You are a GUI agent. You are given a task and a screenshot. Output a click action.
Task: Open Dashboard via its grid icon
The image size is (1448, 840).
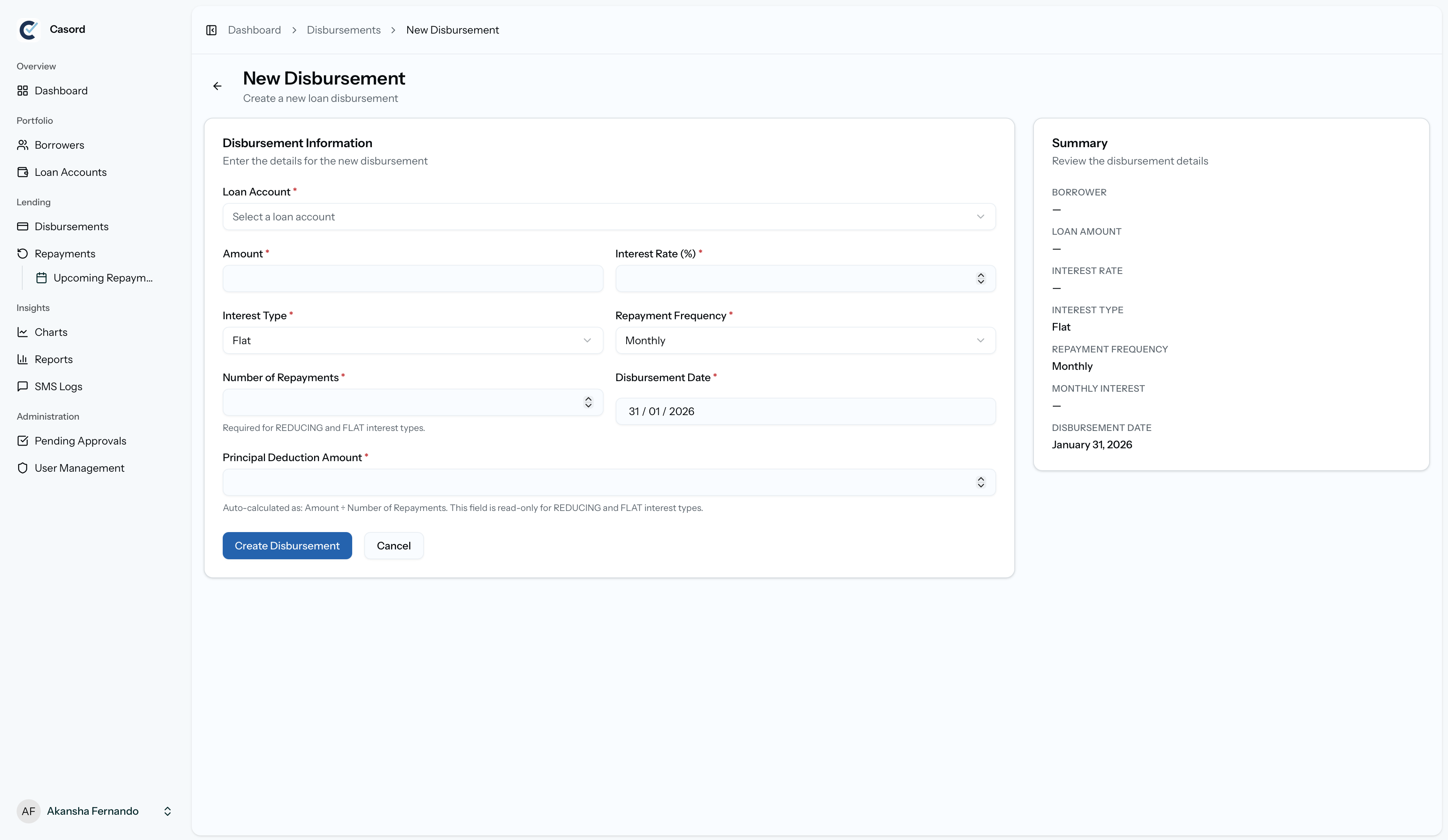pyautogui.click(x=22, y=91)
